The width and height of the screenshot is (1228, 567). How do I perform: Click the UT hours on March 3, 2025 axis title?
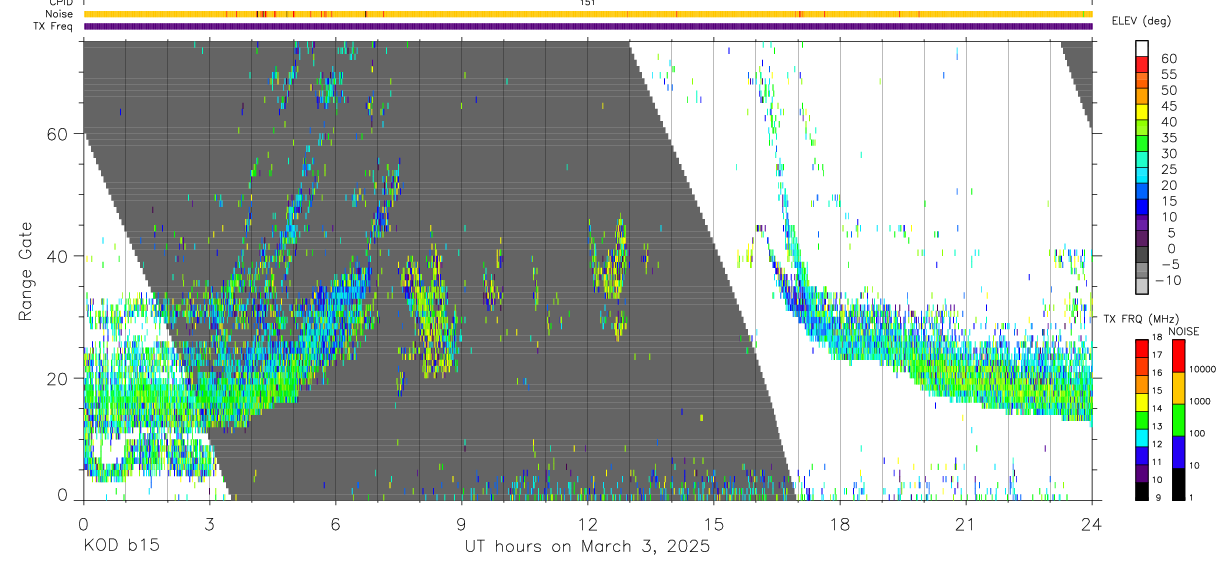[587, 546]
